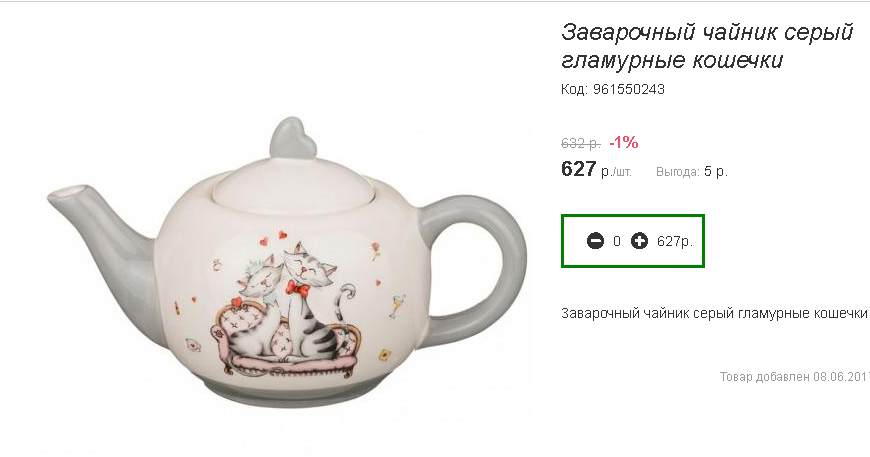Image resolution: width=870 pixels, height=457 pixels.
Task: Click the 627р. total inside green box
Action: pyautogui.click(x=675, y=241)
